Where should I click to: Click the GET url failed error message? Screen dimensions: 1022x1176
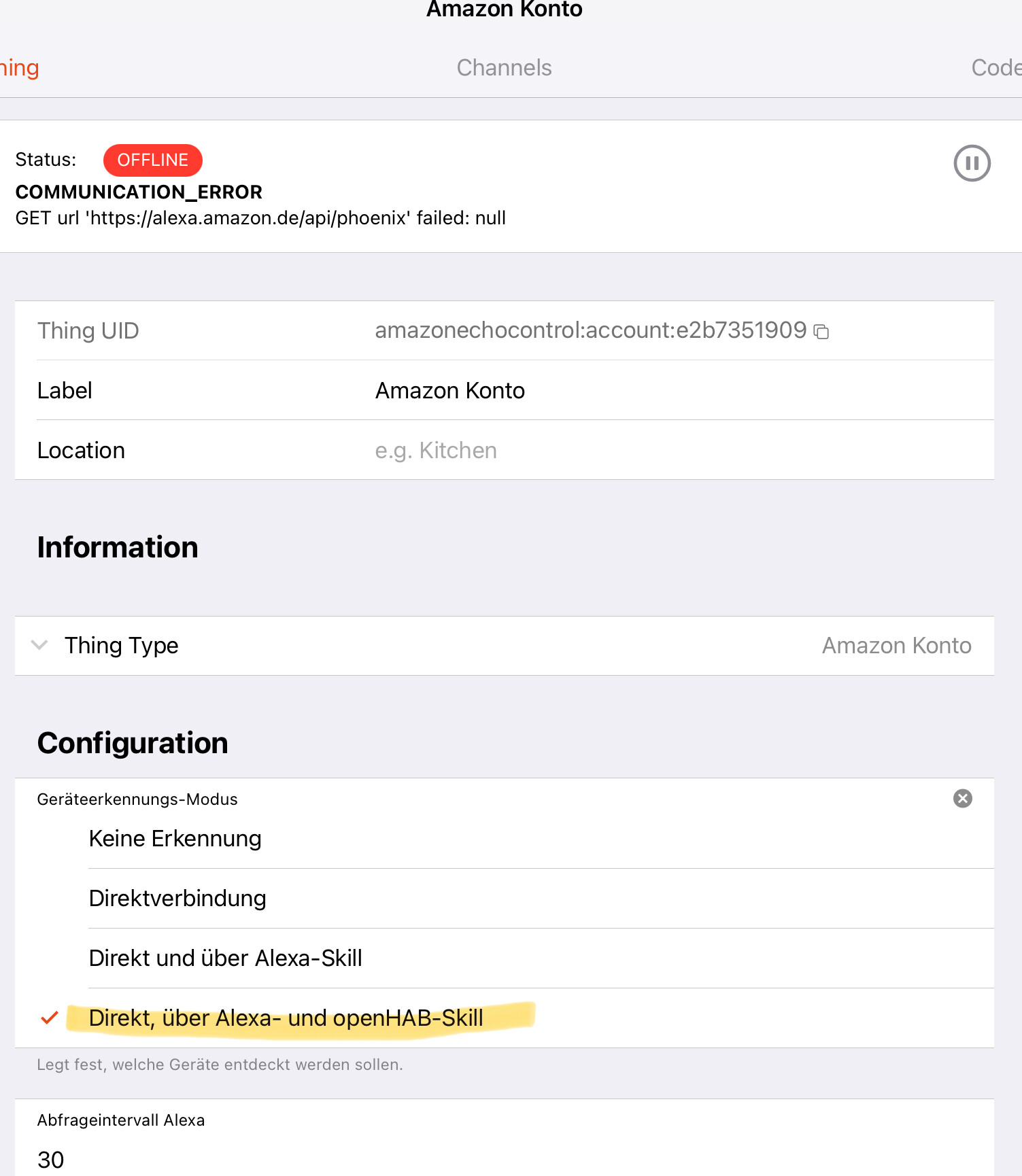260,218
